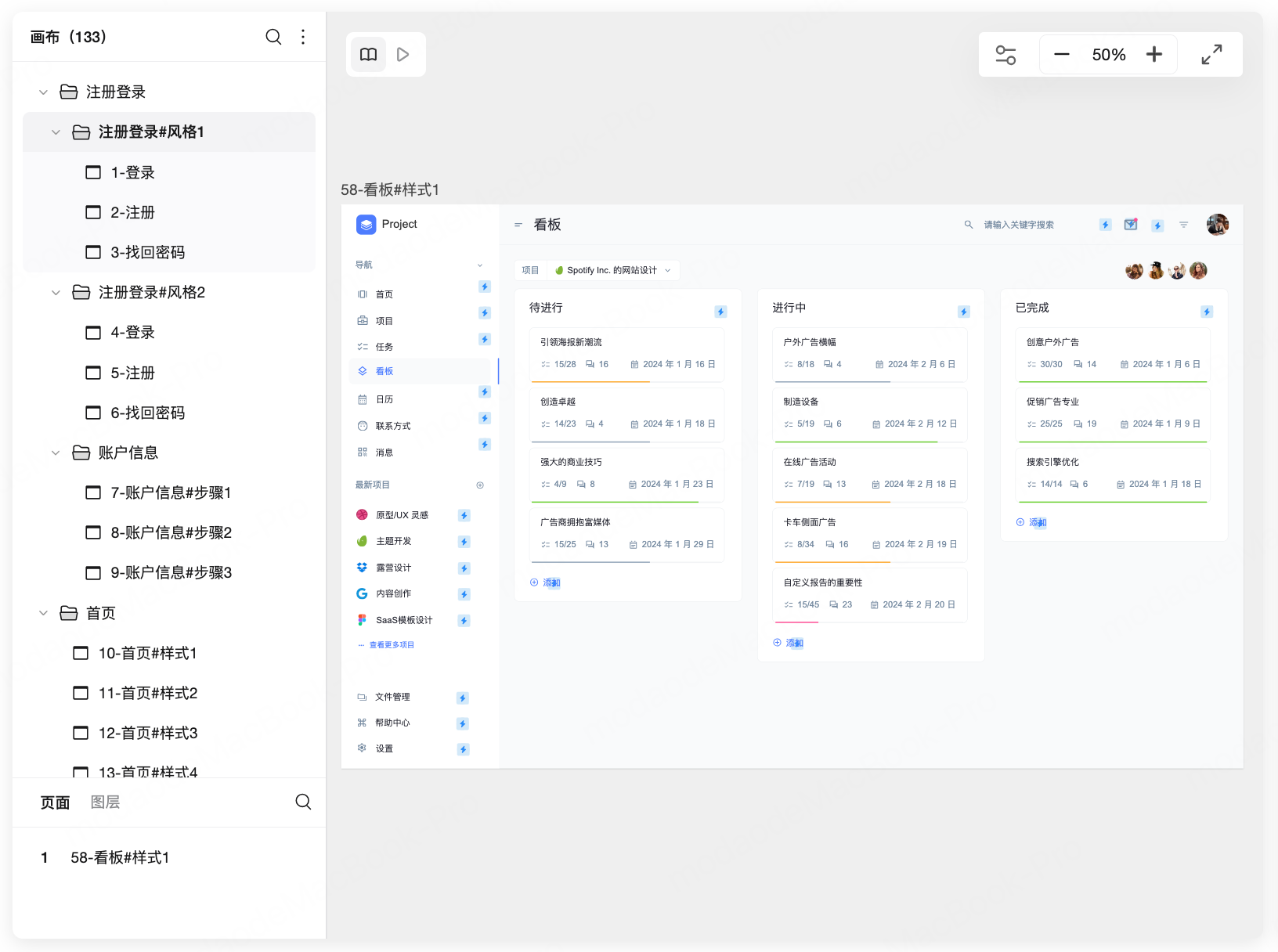Select the 2-注册 canvas

(169, 212)
